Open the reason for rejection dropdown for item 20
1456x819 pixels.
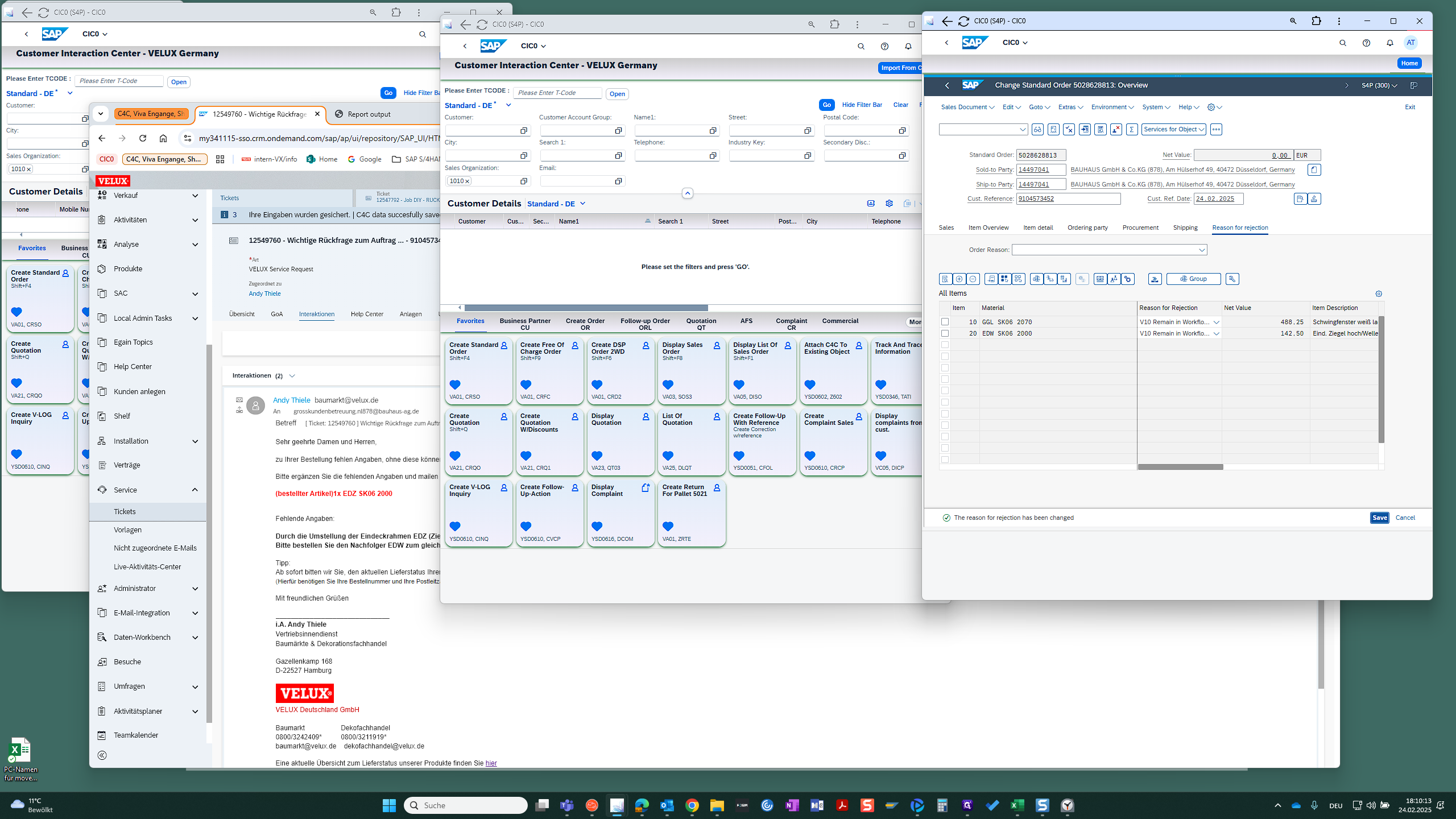tap(1216, 334)
